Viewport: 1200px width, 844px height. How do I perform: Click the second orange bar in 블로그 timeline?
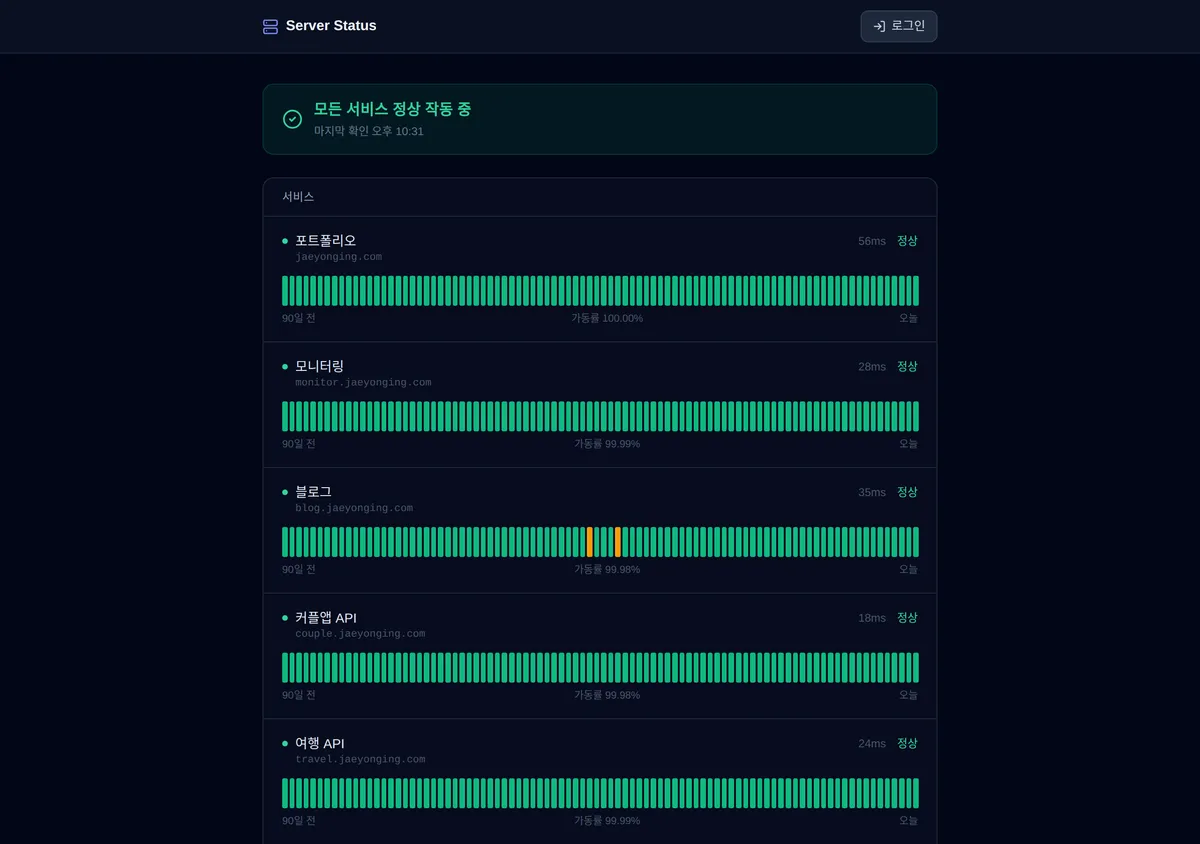618,542
